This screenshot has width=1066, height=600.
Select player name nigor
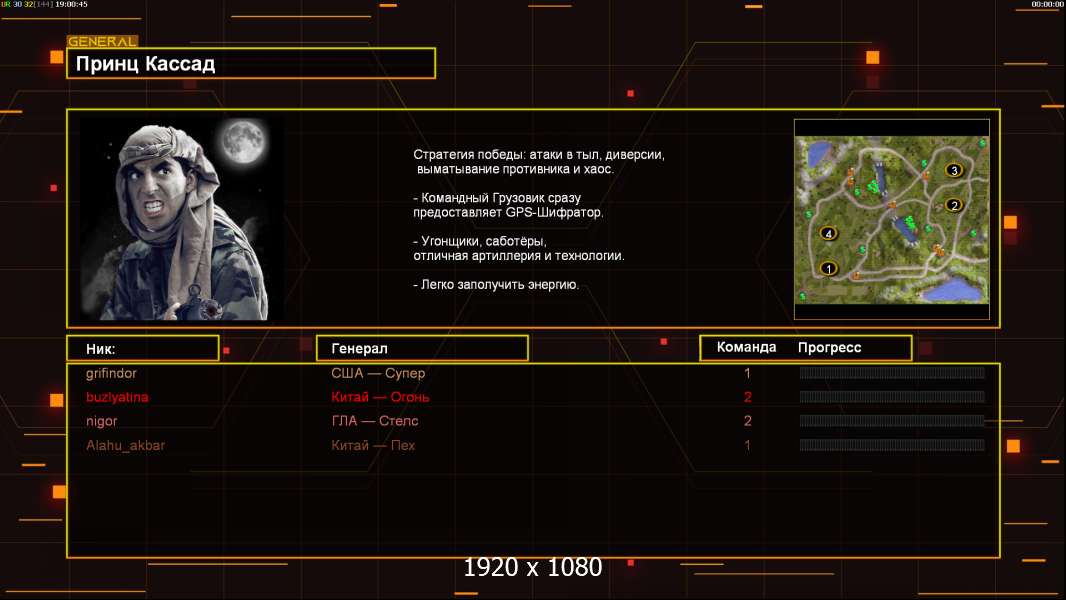click(x=101, y=421)
